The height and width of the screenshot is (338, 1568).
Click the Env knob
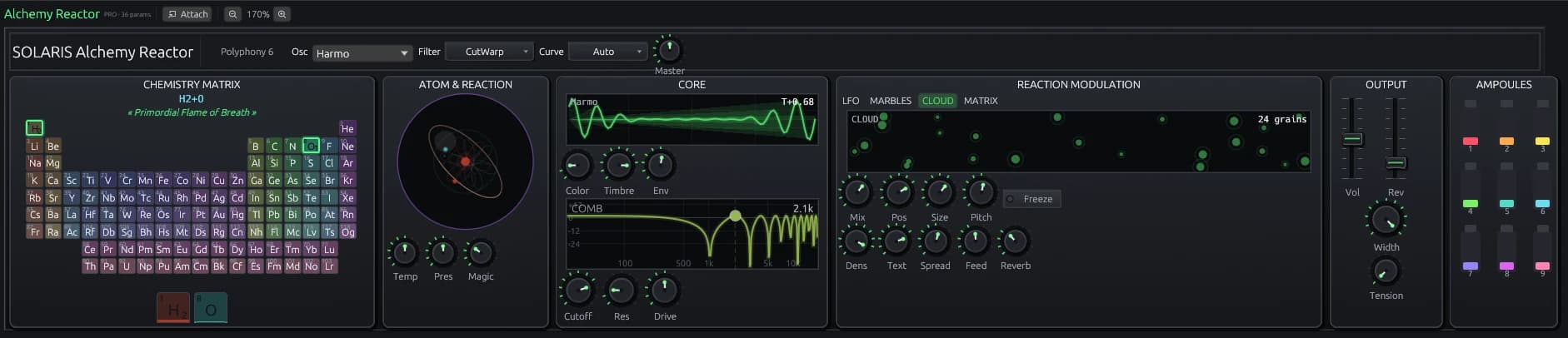pyautogui.click(x=661, y=166)
